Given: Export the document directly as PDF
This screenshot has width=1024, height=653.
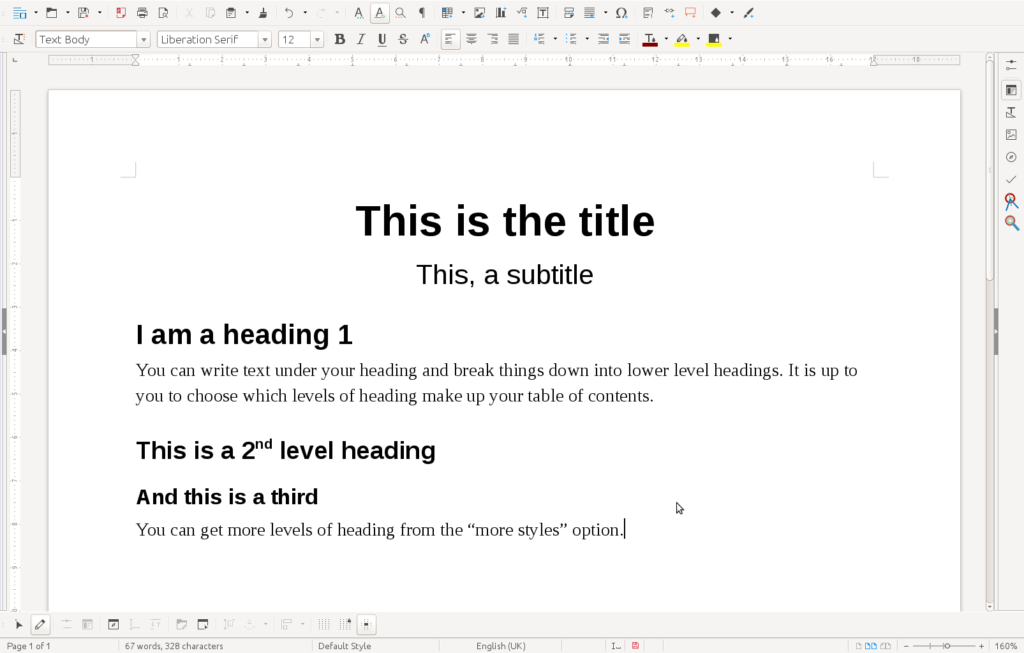Looking at the screenshot, I should coord(121,13).
